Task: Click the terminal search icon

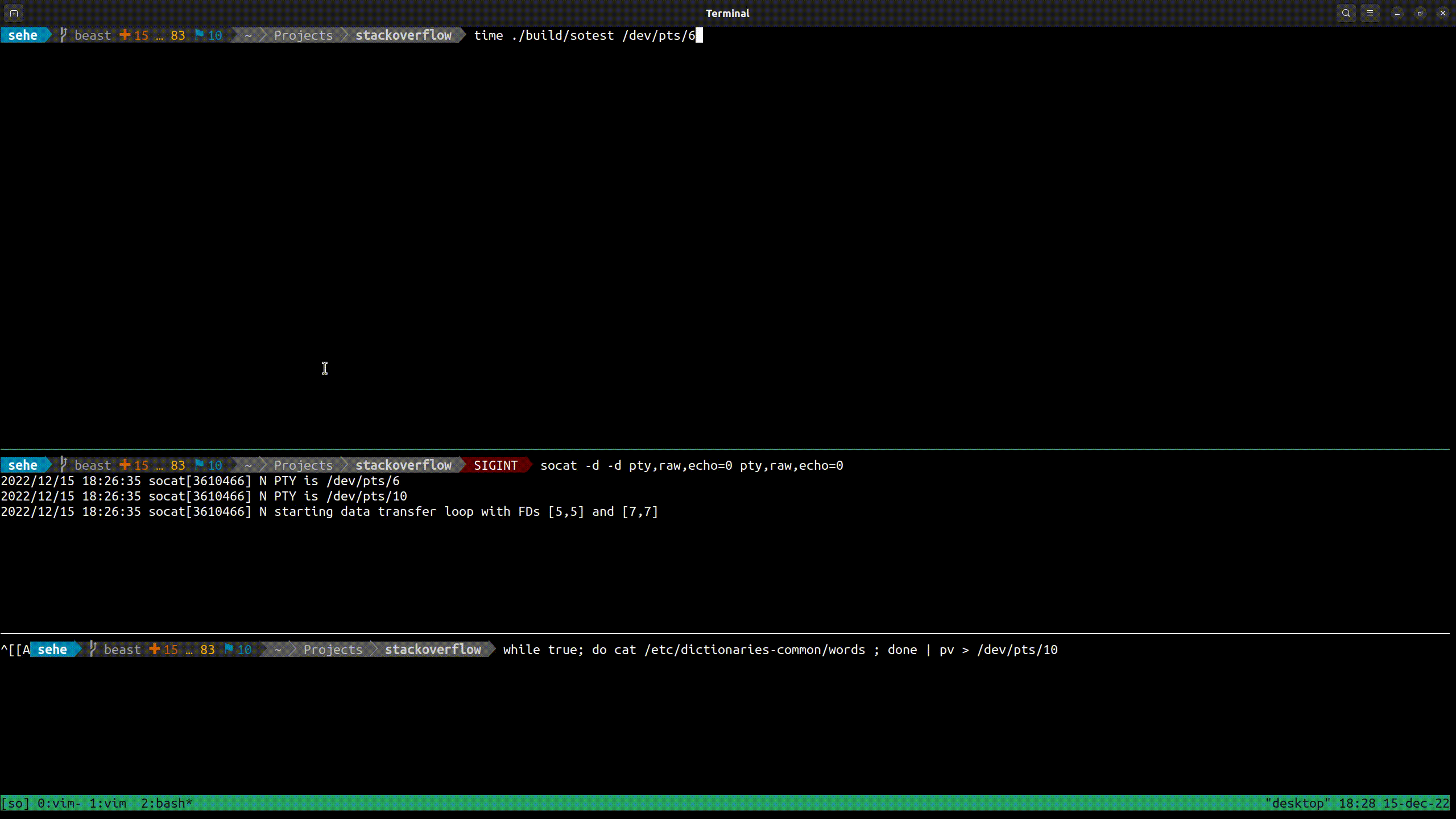Action: [x=1346, y=13]
